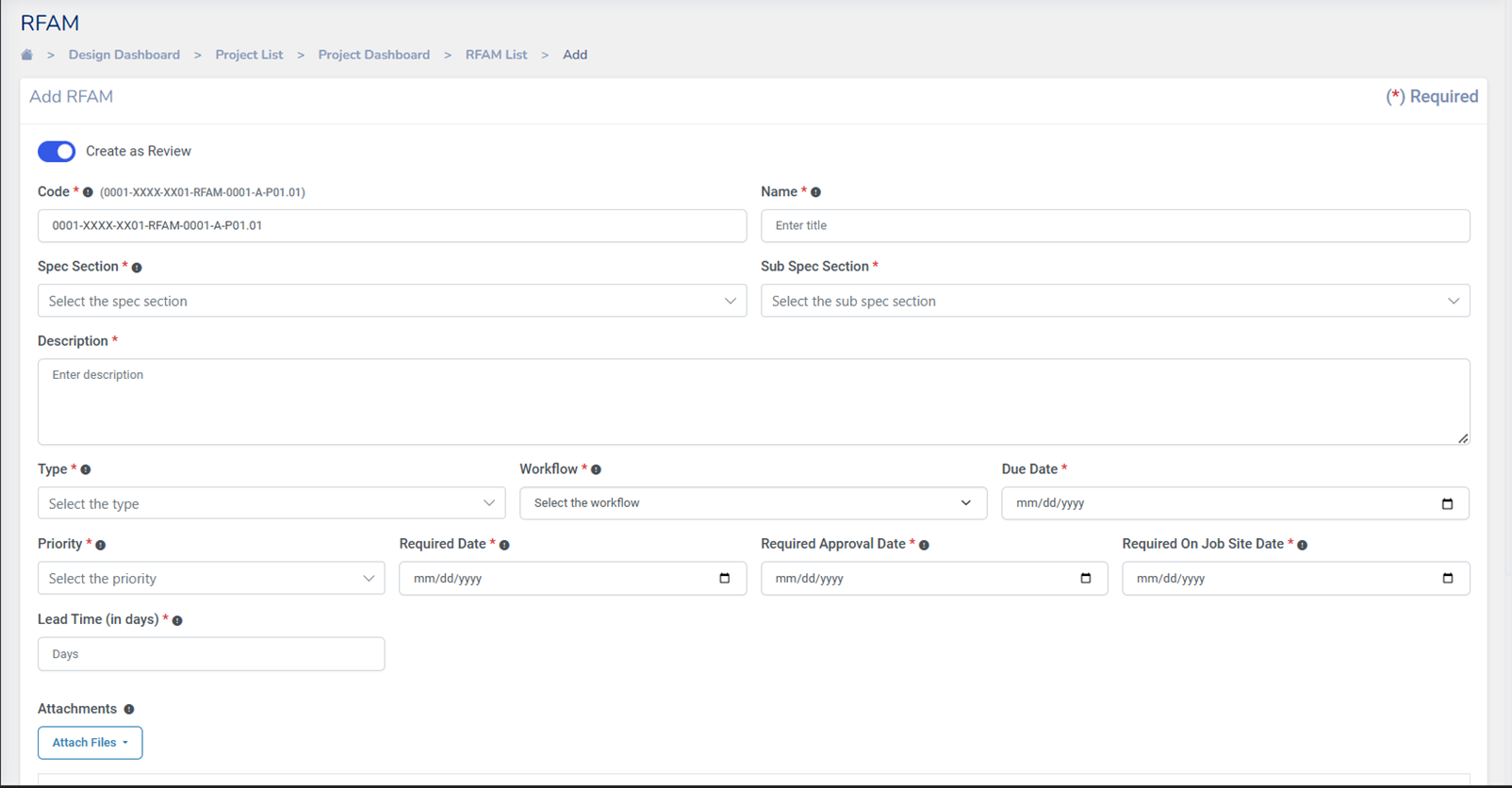Click info icon beside Attachments label
Screen dimensions: 1512x788
129,709
